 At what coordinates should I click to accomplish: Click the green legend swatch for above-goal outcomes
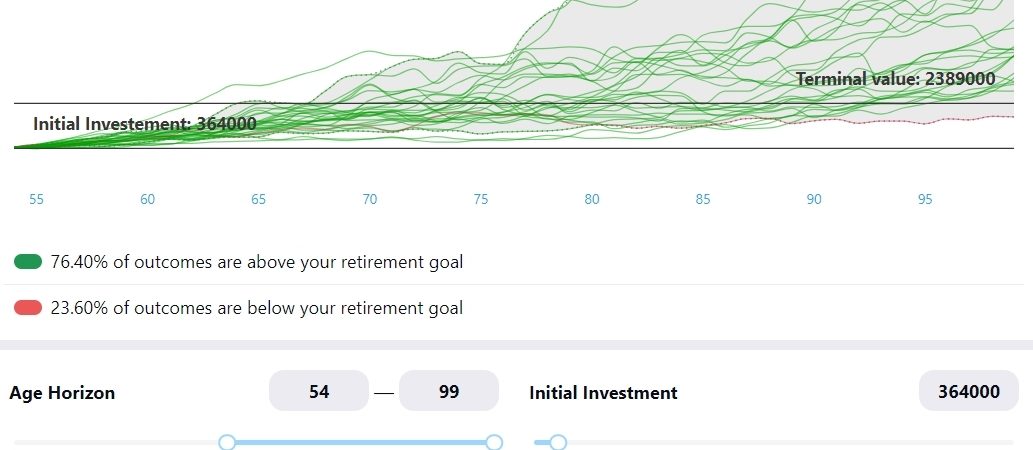tap(28, 262)
